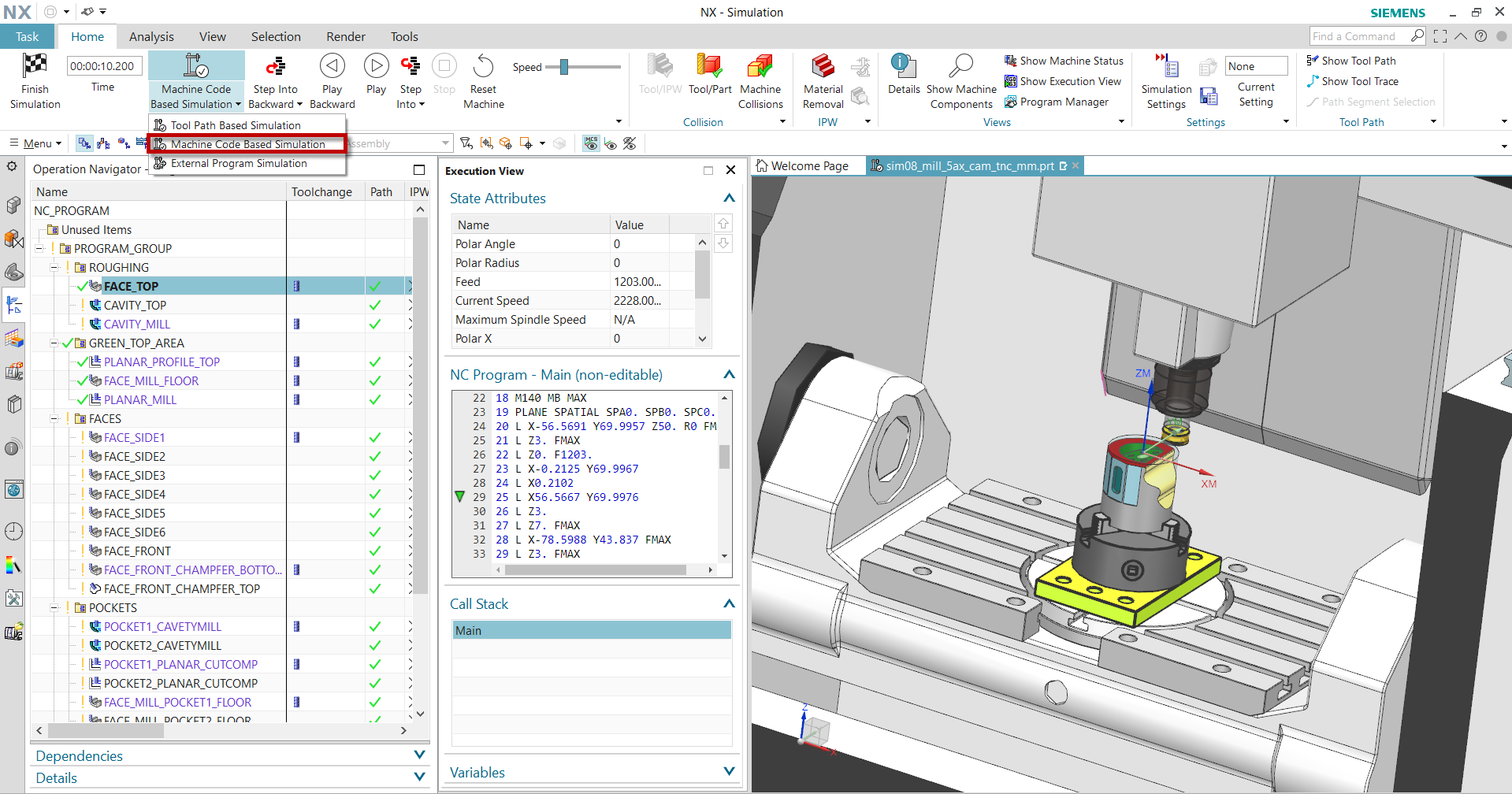
Task: Click the Play Backward icon
Action: [x=332, y=66]
